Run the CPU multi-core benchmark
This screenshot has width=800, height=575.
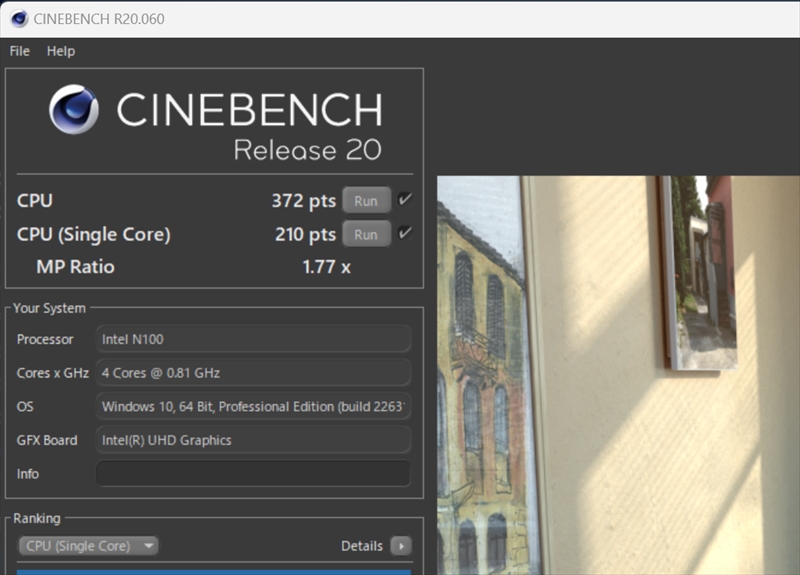click(x=366, y=201)
